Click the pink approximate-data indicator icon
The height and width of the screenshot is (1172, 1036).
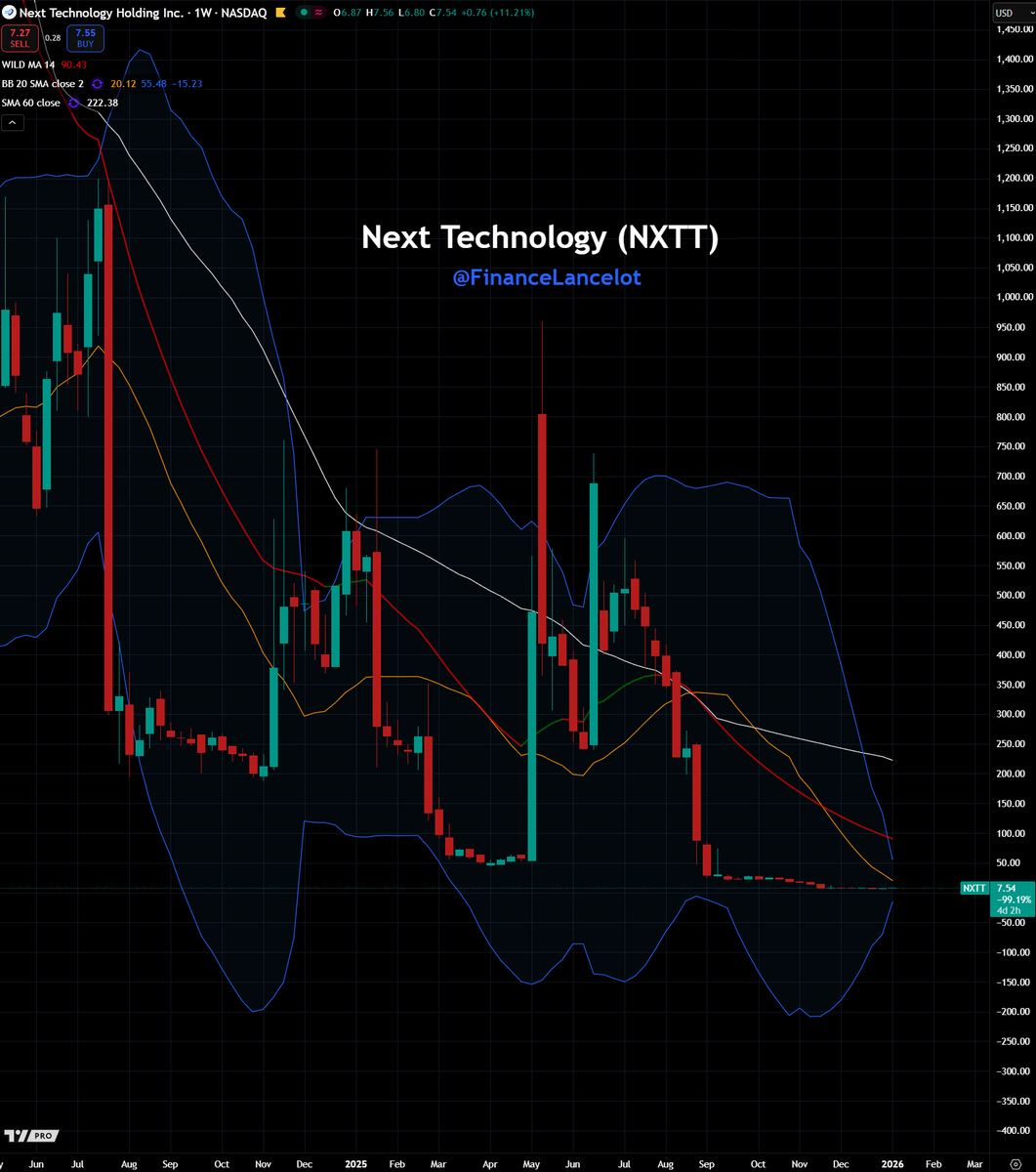click(318, 12)
